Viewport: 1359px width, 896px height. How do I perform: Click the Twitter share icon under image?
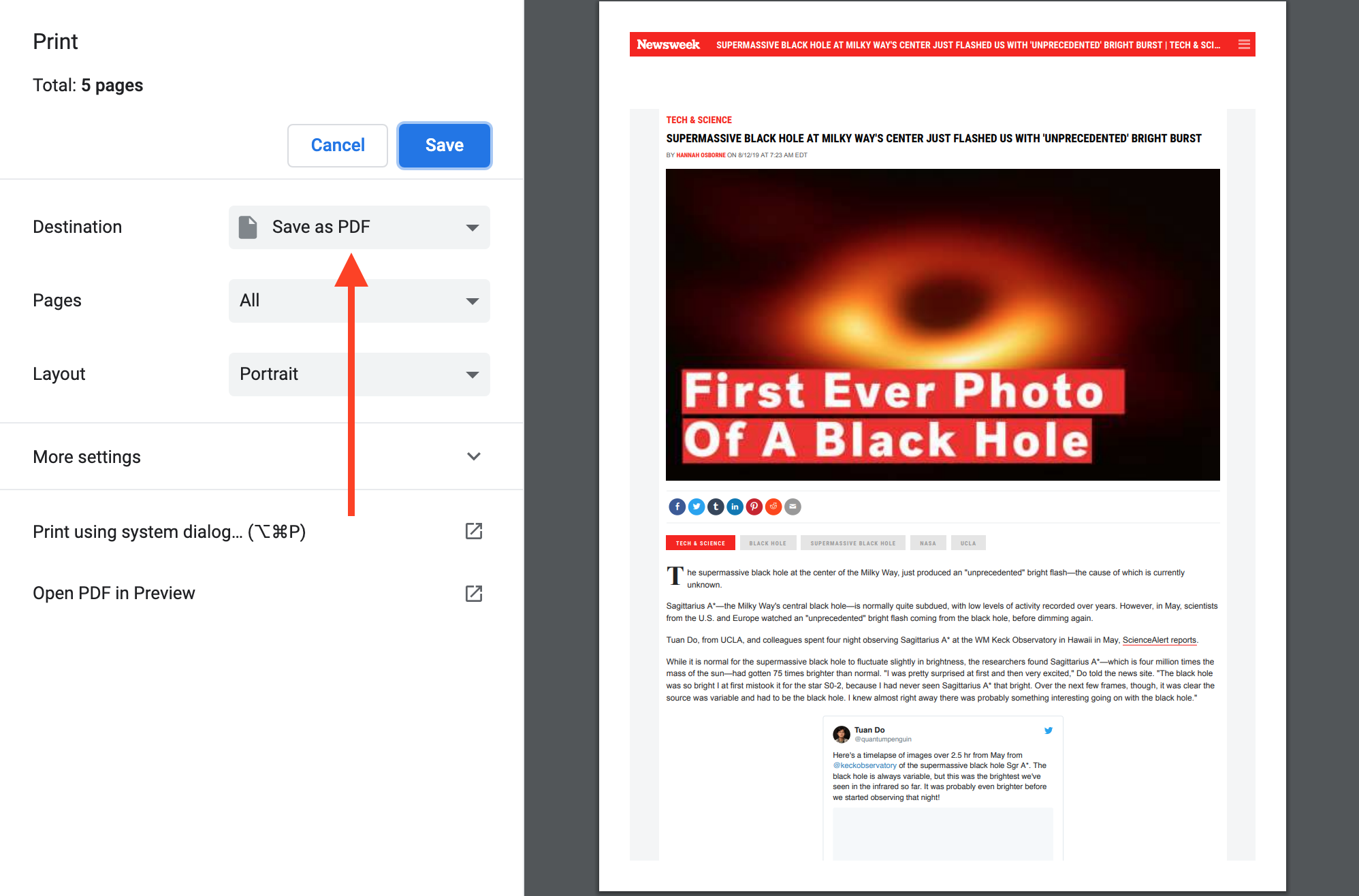(696, 507)
